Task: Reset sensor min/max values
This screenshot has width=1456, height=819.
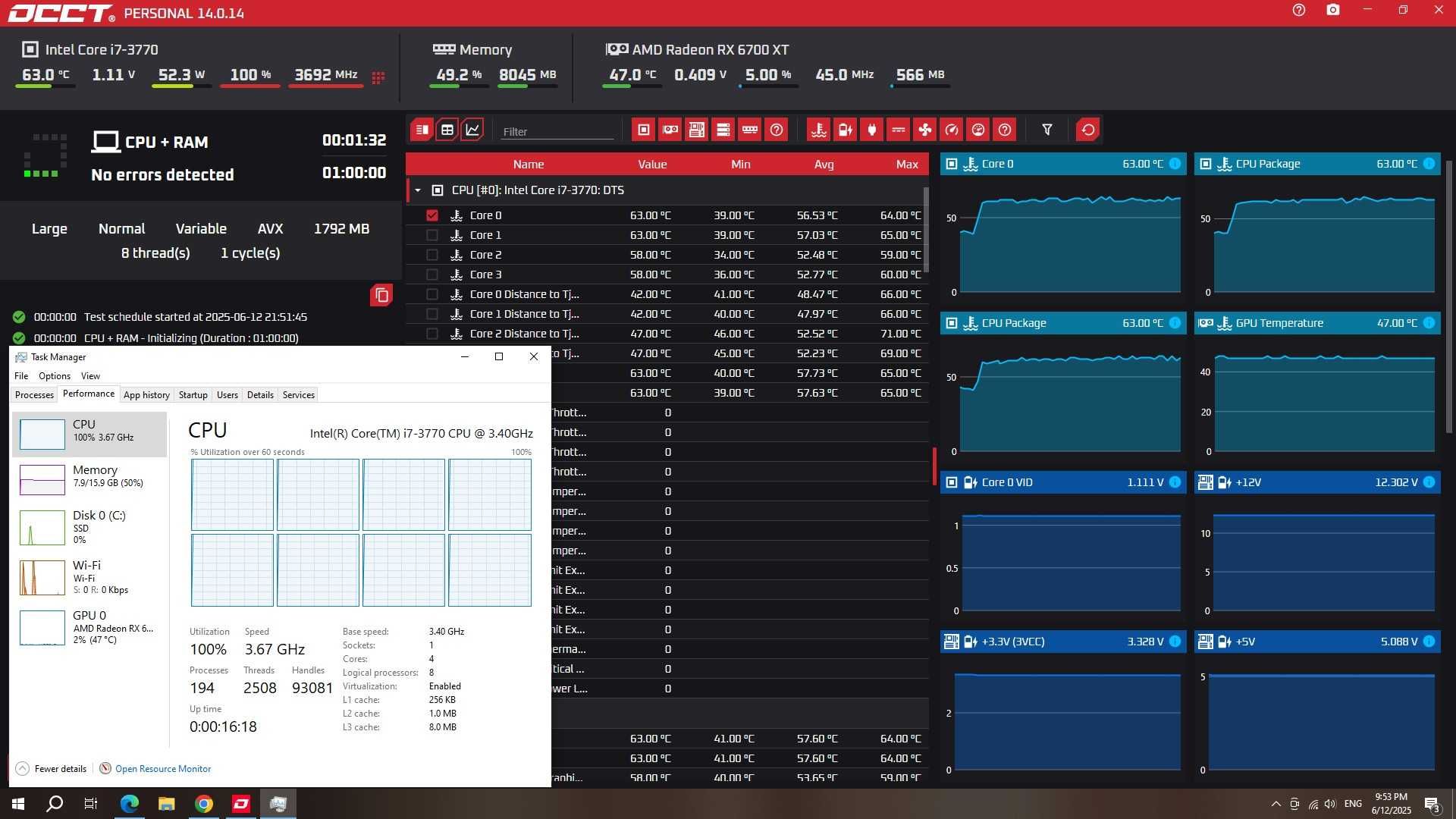Action: [x=1088, y=130]
